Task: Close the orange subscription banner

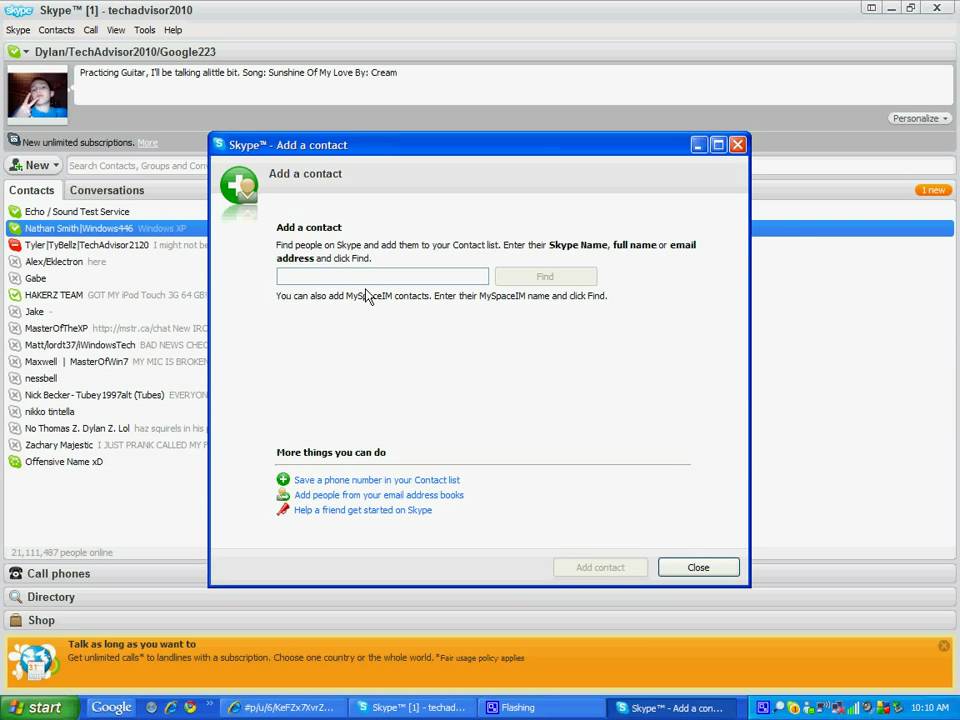Action: click(943, 646)
